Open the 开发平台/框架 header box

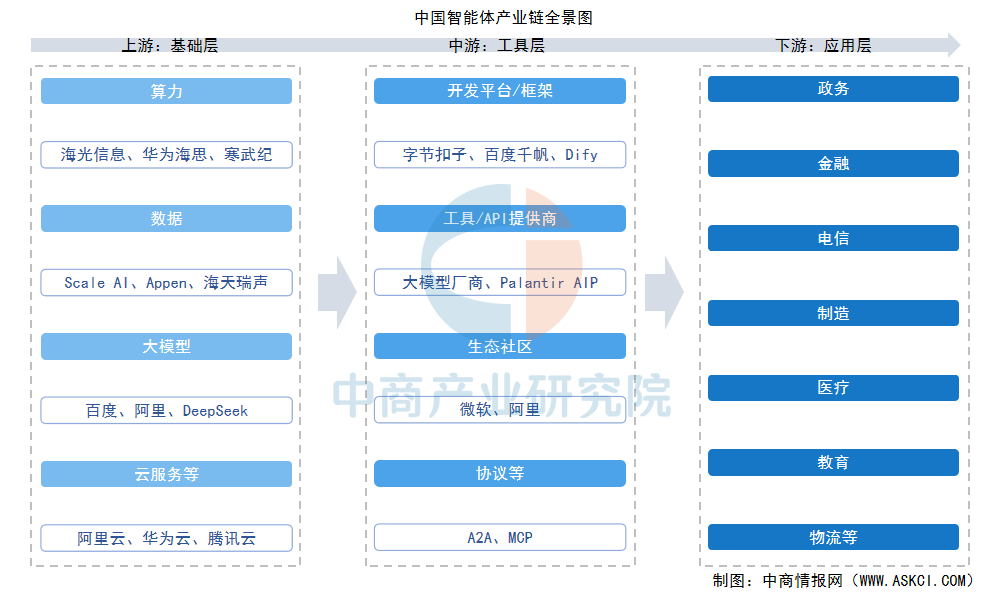point(500,91)
